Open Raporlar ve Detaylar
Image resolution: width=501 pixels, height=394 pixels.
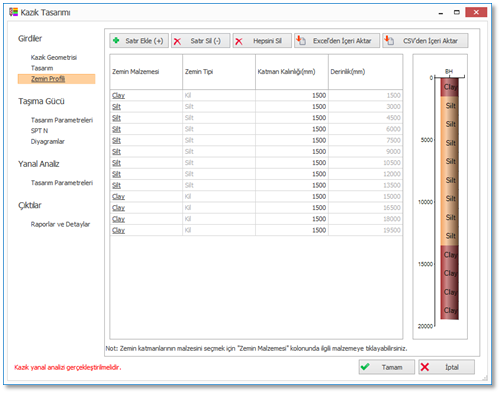(60, 224)
